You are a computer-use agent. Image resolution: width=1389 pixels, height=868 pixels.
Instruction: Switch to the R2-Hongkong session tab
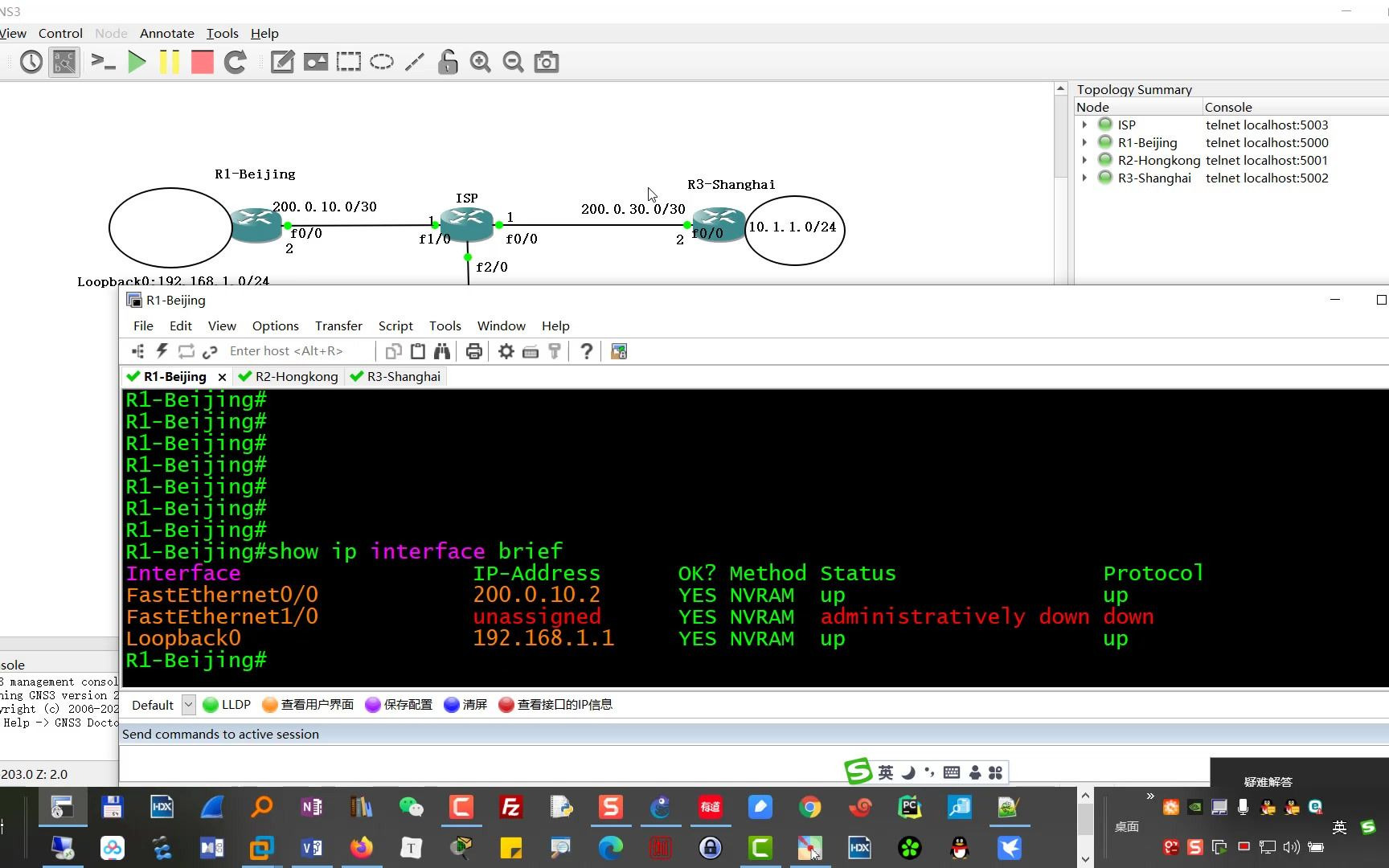289,376
